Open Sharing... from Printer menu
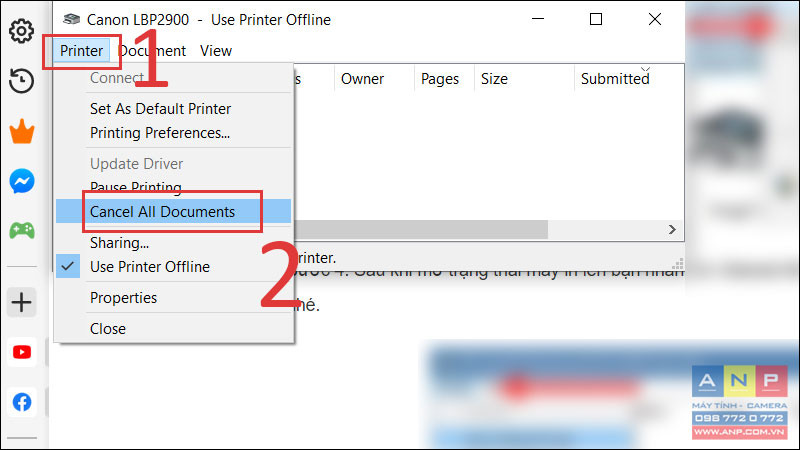The image size is (800, 450). 173,243
